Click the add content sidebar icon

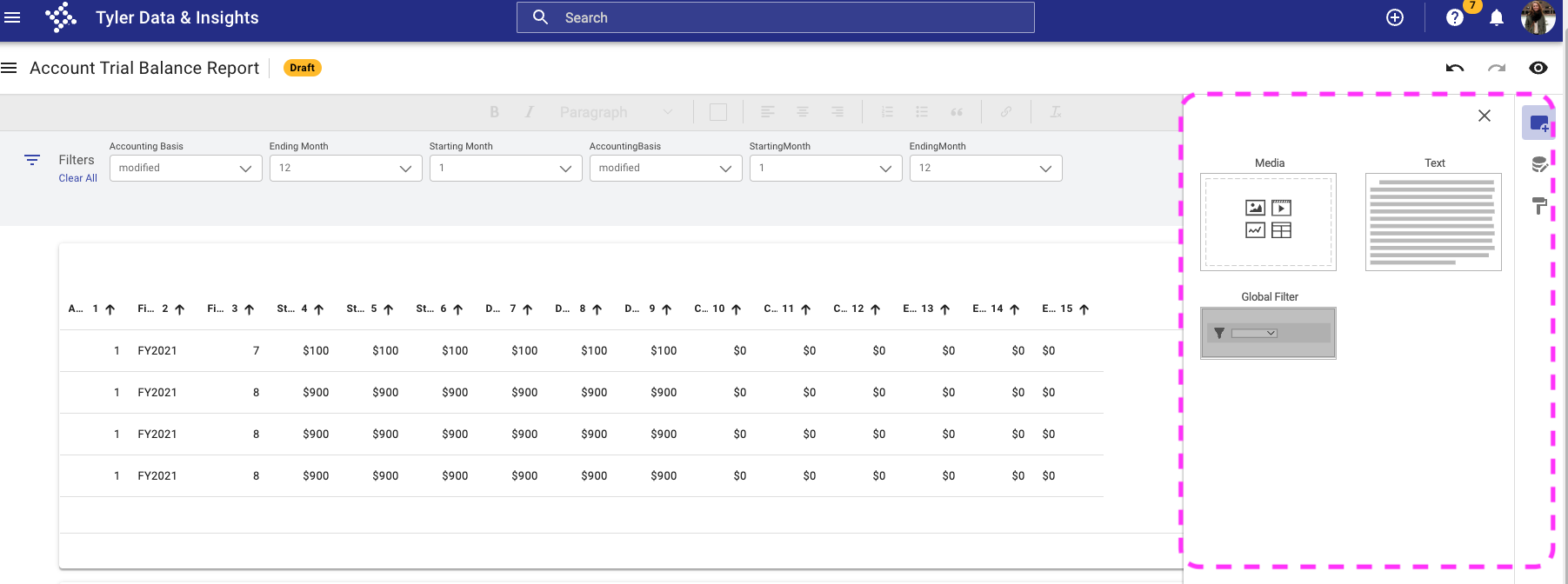(1539, 123)
